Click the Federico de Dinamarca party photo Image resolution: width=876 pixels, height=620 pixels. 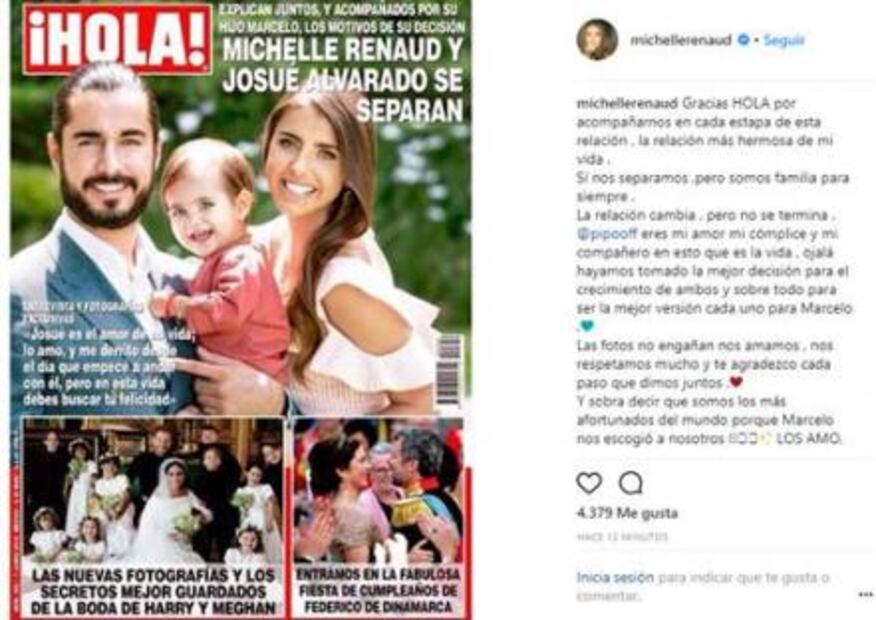378,492
